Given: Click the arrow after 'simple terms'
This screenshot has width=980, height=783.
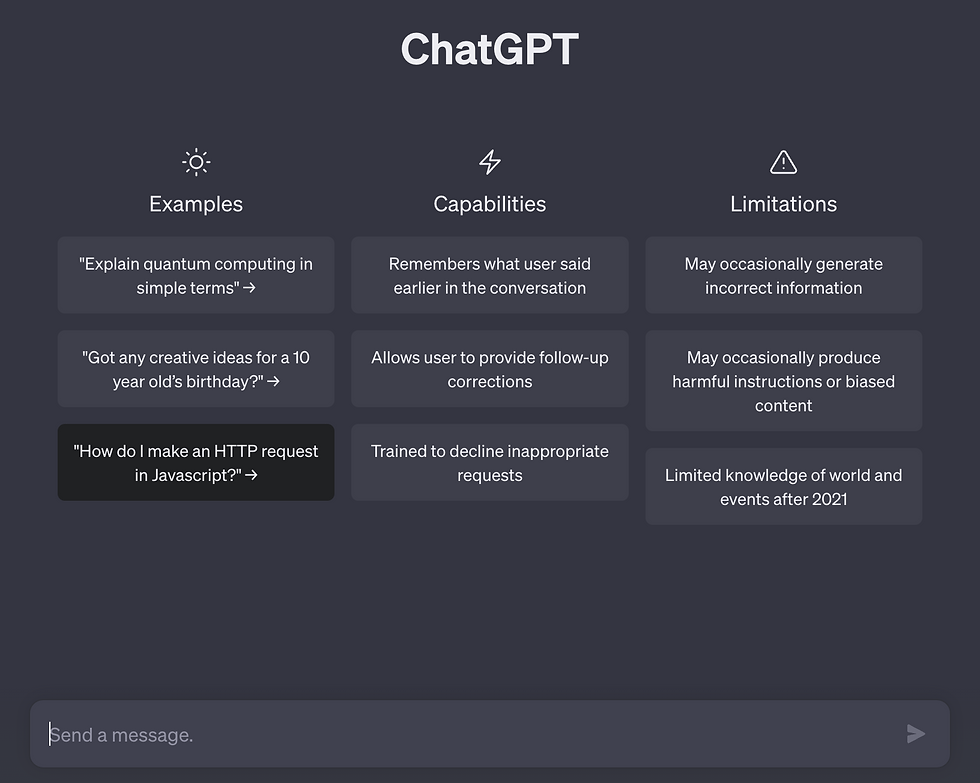Looking at the screenshot, I should [250, 288].
